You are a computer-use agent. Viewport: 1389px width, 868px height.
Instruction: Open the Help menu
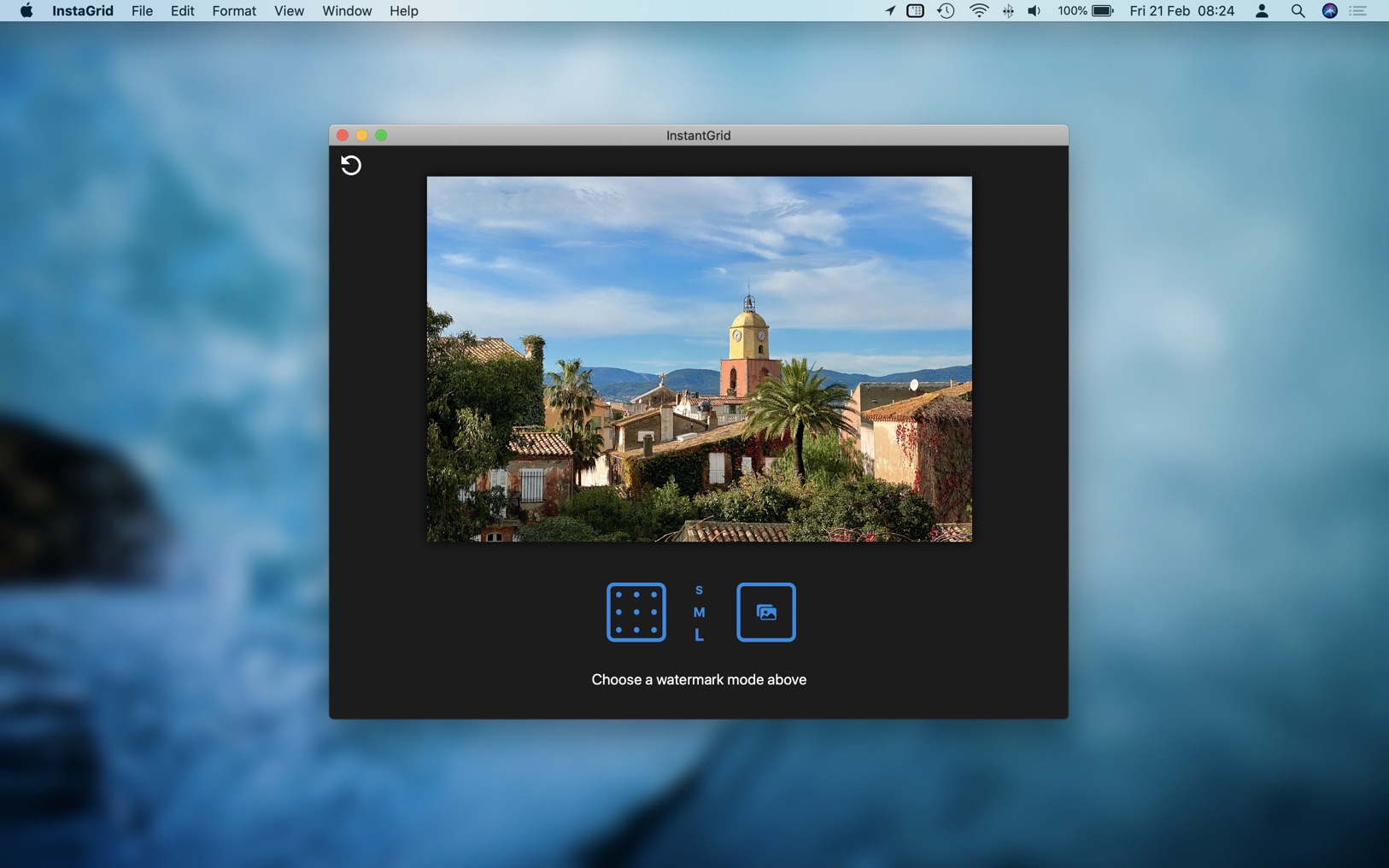[403, 11]
